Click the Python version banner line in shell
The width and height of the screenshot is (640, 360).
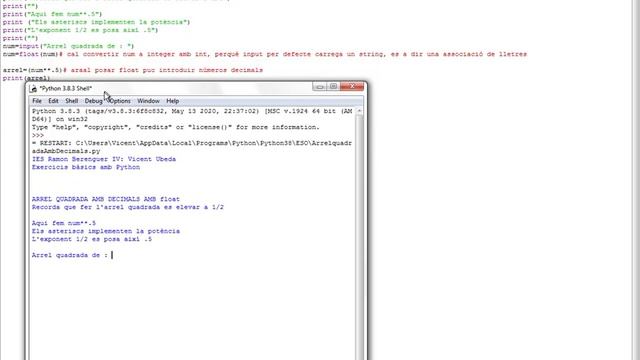(192, 115)
